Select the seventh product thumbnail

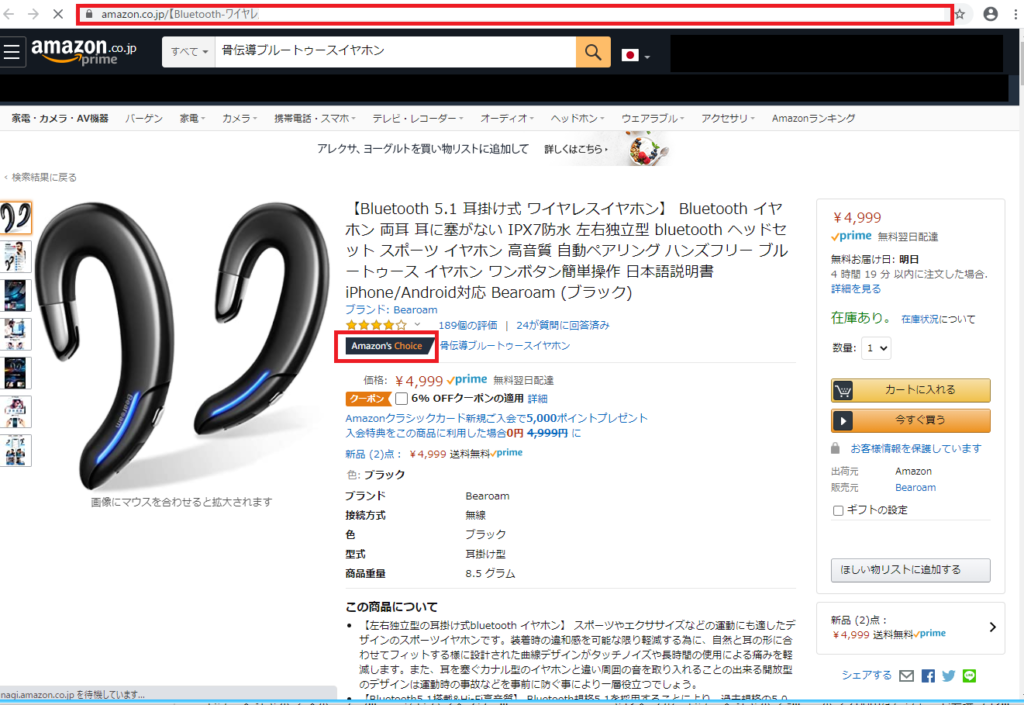point(15,450)
